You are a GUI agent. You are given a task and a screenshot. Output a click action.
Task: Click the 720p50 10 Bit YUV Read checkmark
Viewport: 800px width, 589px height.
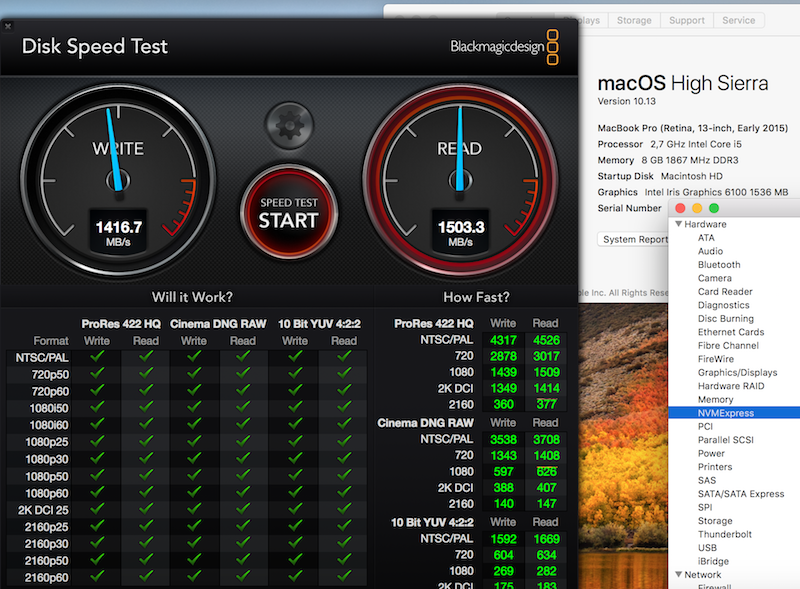pos(344,373)
